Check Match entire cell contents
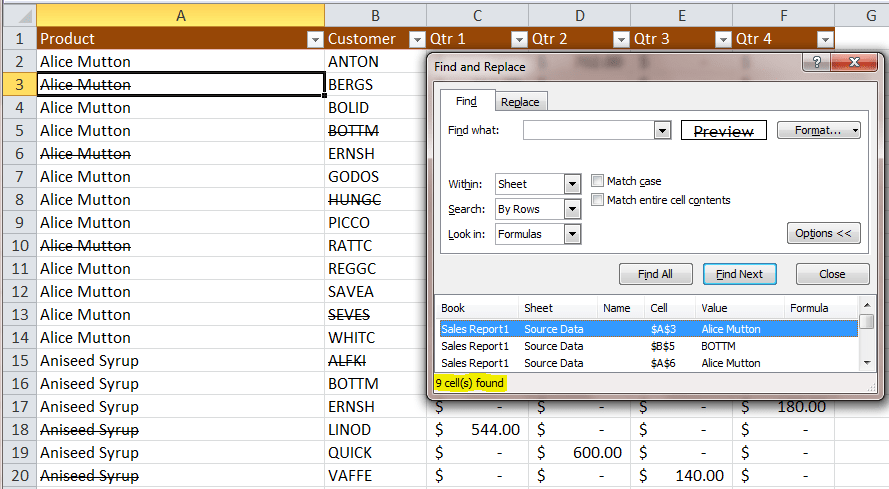The image size is (889, 489). point(598,200)
